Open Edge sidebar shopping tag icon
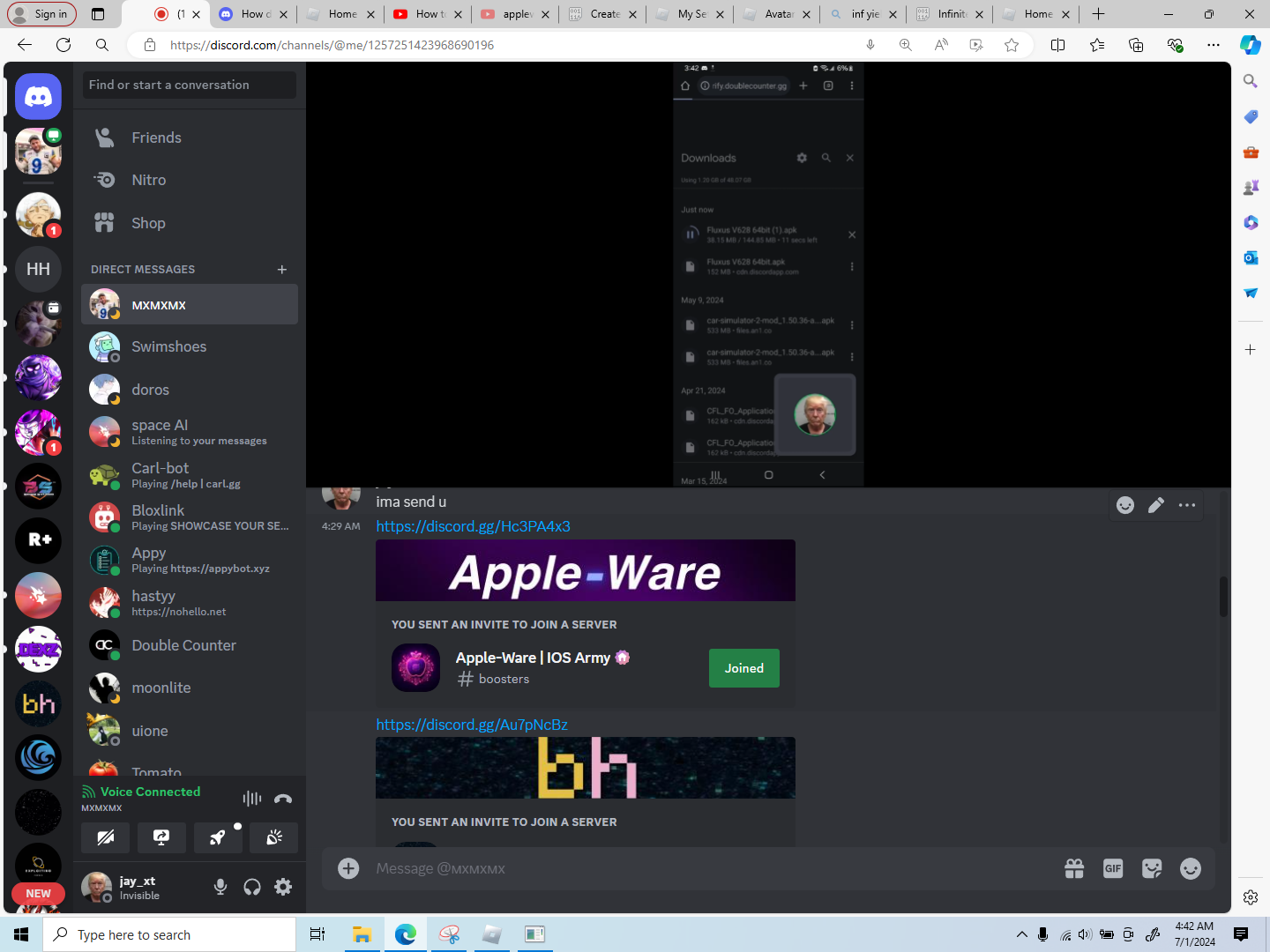The image size is (1270, 952). point(1251,116)
